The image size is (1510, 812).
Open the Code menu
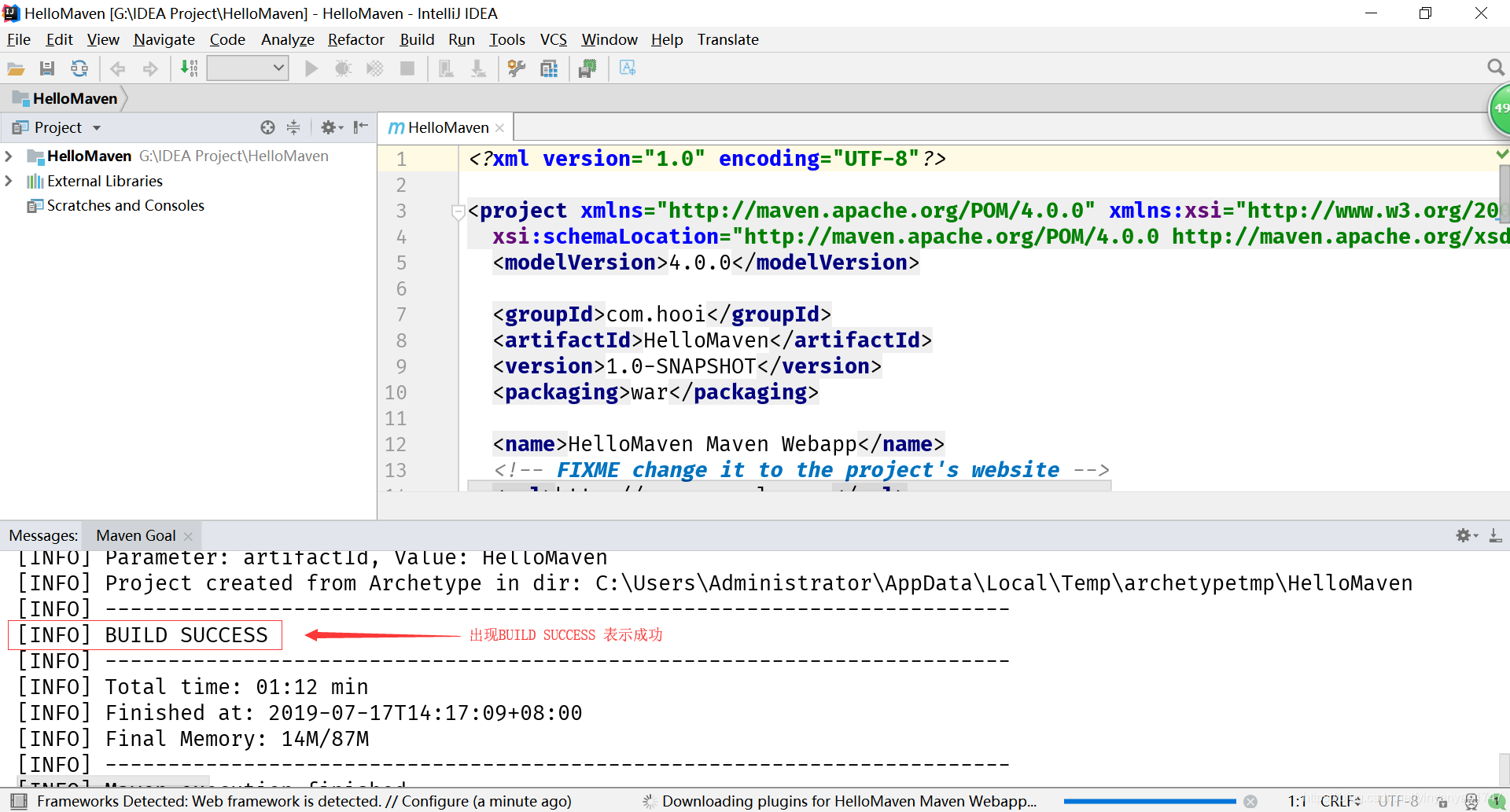coord(227,39)
